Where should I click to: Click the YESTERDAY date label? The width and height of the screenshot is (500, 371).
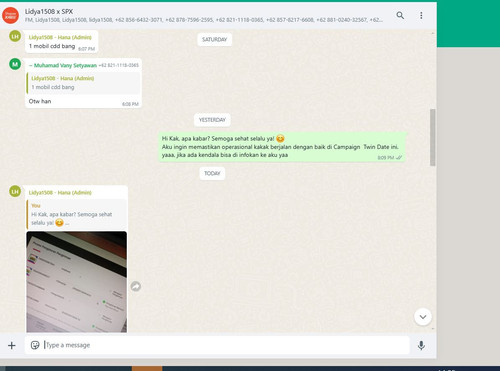[212, 120]
